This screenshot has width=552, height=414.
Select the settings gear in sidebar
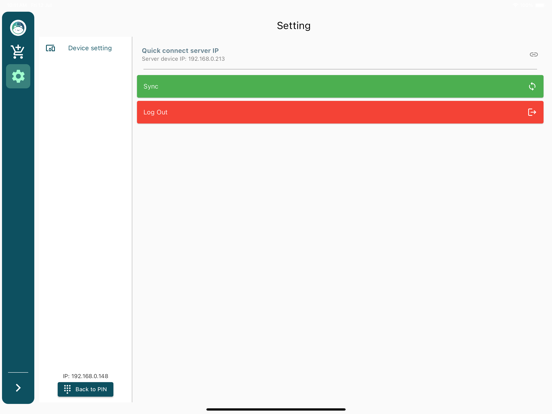[x=18, y=76]
